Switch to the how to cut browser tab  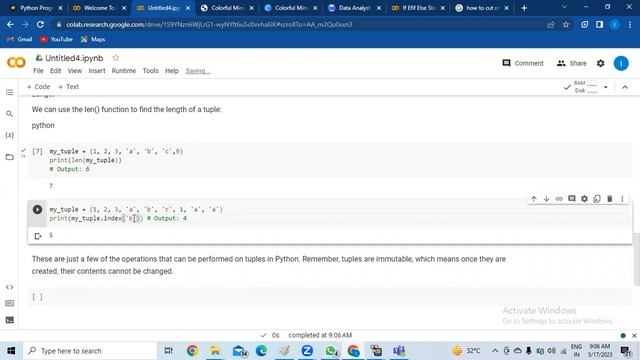pos(481,8)
